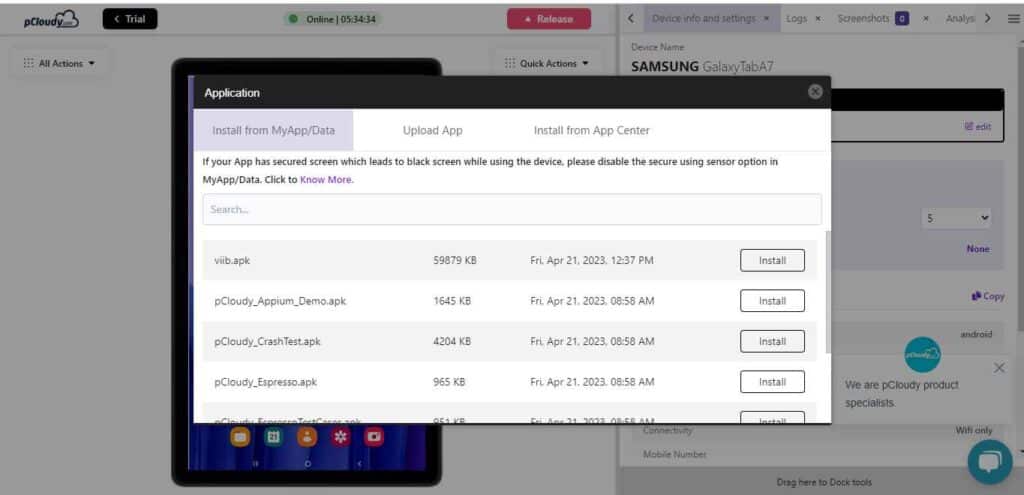Click the 965 KB size value
Screen dimensions: 1024x495
(449, 382)
